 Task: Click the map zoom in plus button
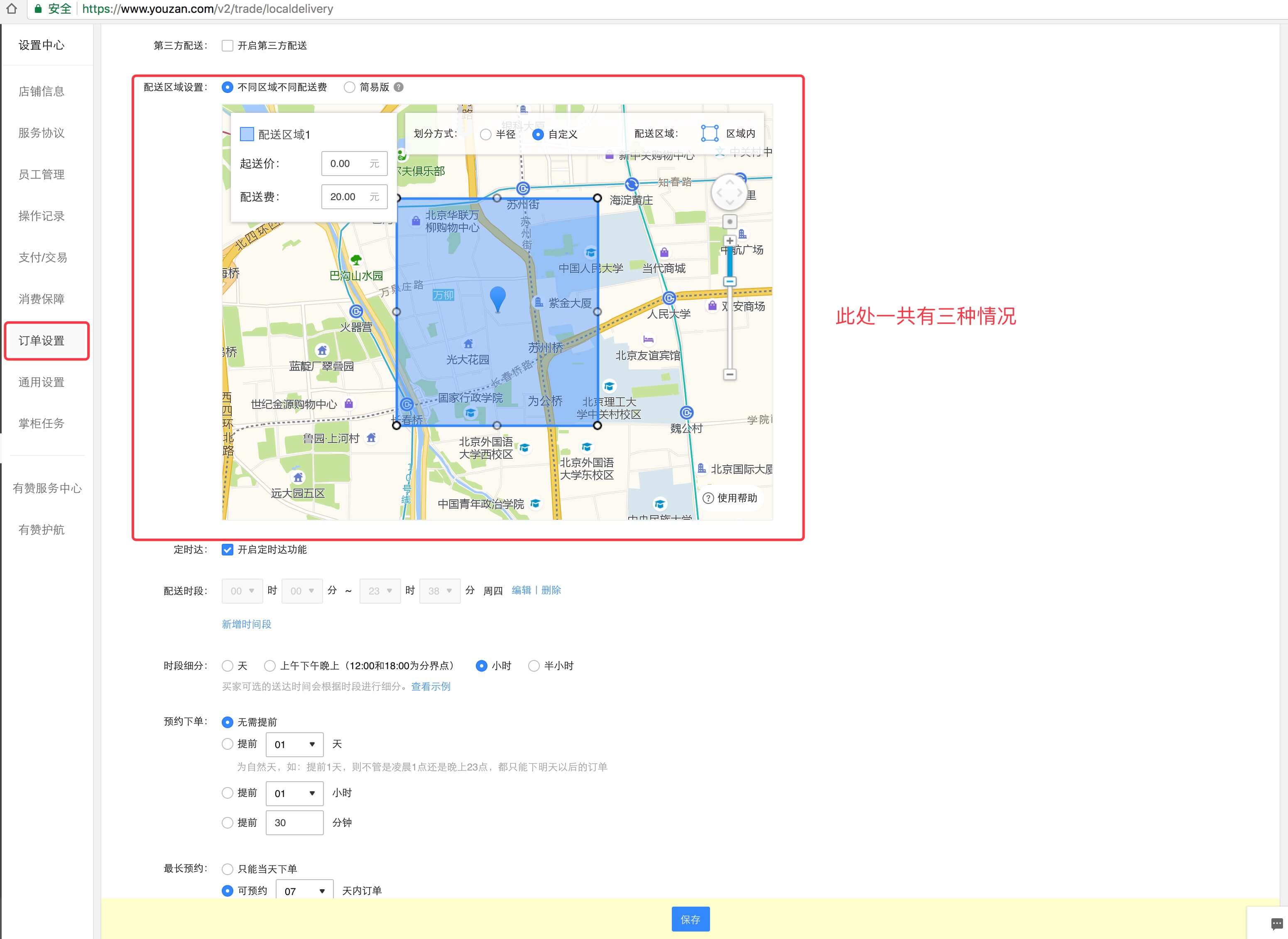point(730,241)
